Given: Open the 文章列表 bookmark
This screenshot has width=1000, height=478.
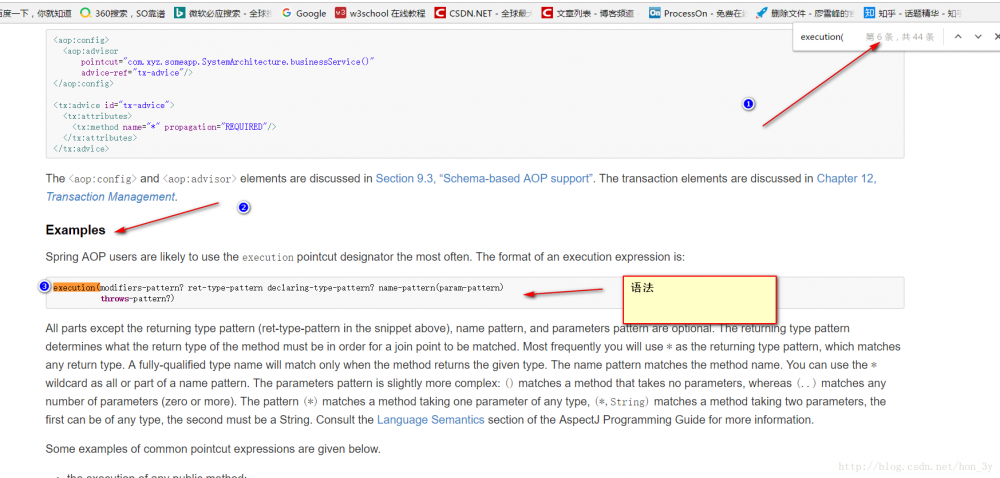Looking at the screenshot, I should pos(590,13).
